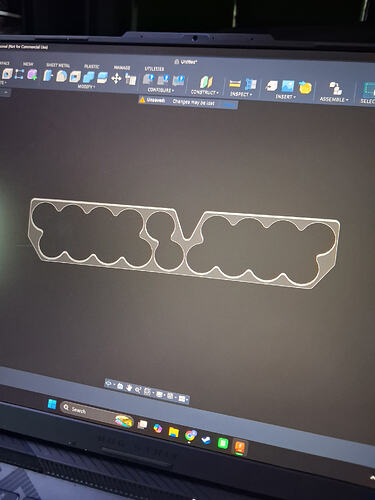The height and width of the screenshot is (500, 375).
Task: Click the beige dome-shaped tool icon
Action: (61, 76)
